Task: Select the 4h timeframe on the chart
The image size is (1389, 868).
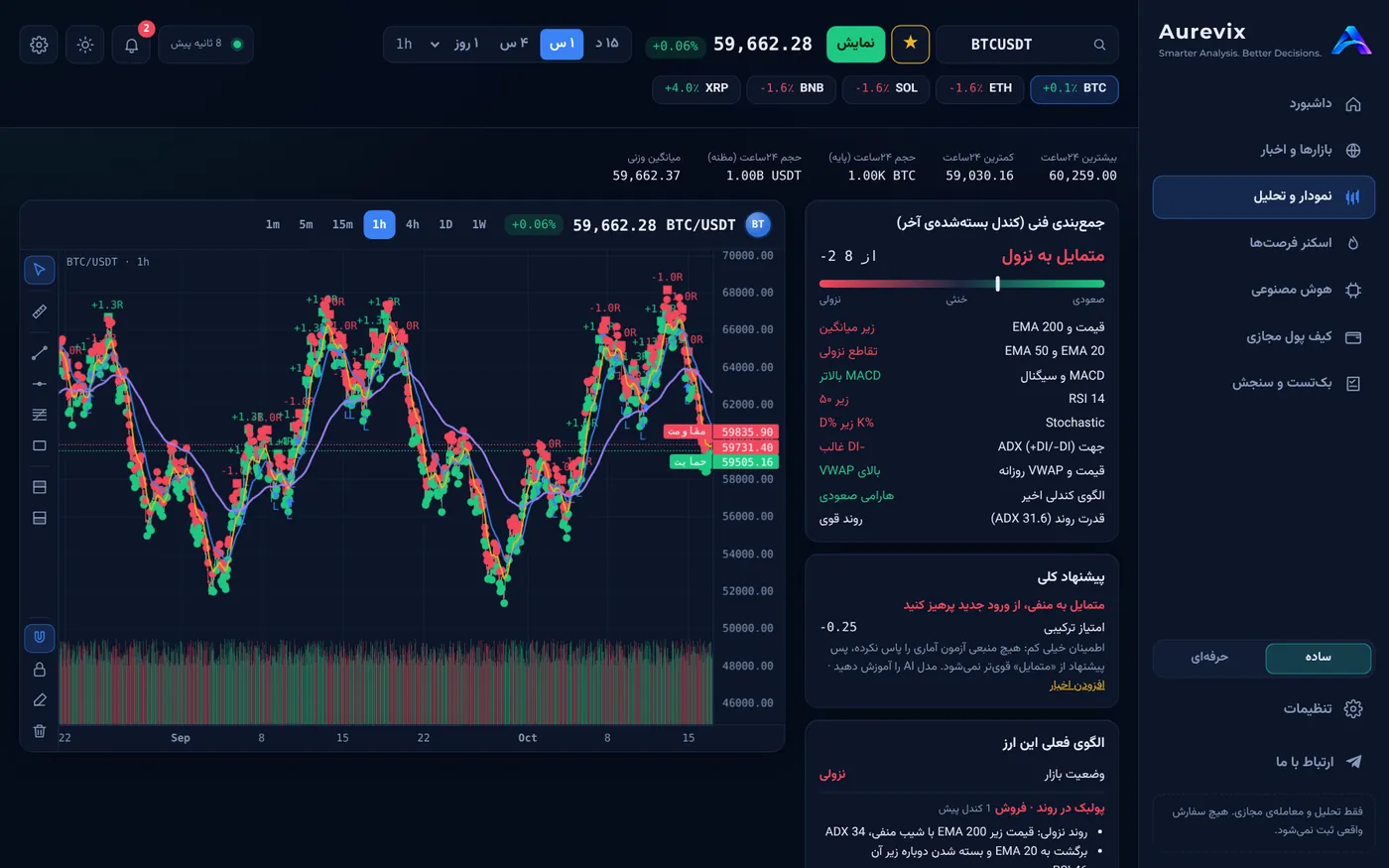Action: 413,224
